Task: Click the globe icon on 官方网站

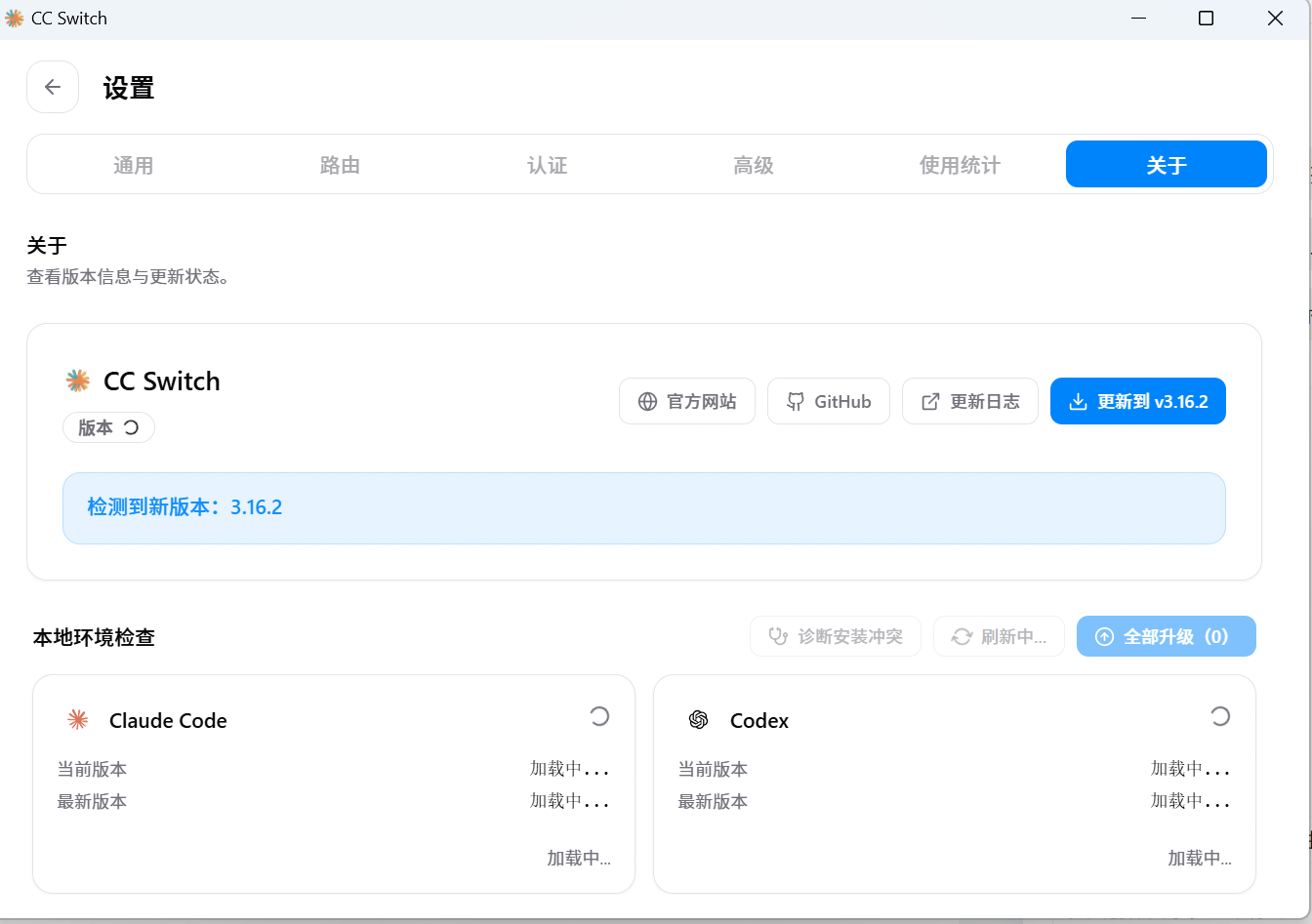Action: pos(647,401)
